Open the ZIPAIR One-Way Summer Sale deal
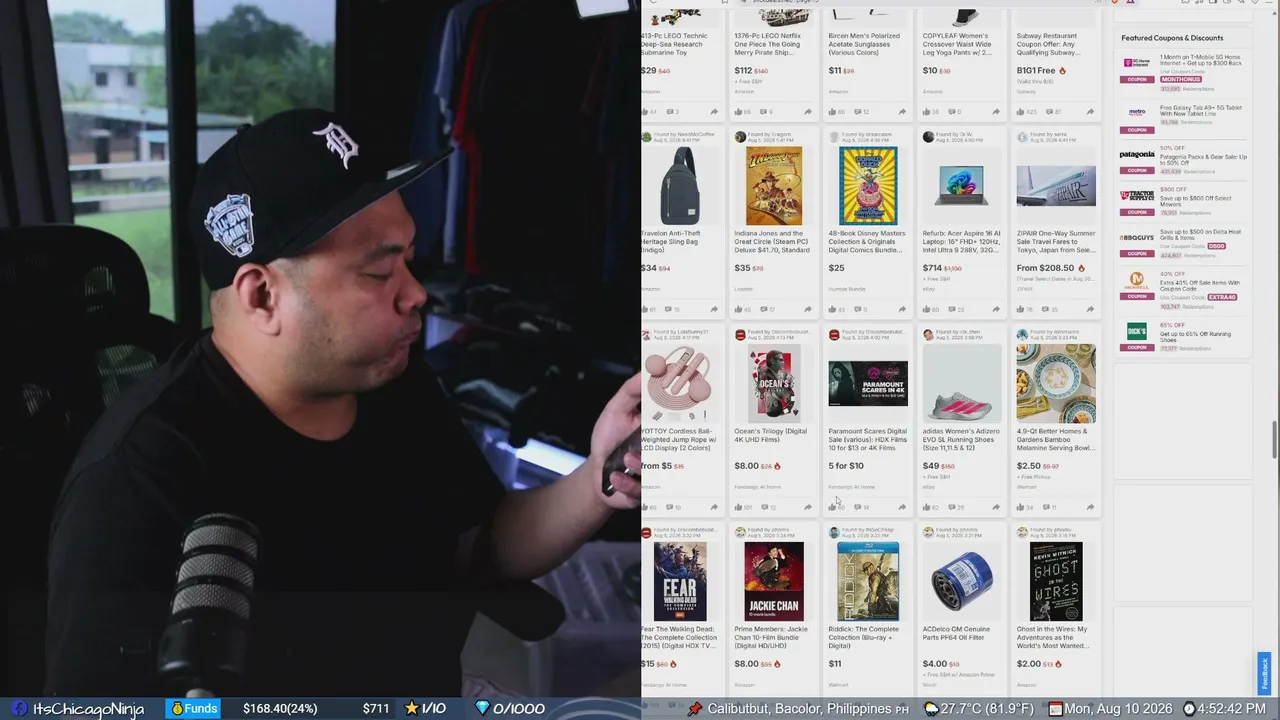Viewport: 1280px width, 720px height. pyautogui.click(x=1056, y=241)
